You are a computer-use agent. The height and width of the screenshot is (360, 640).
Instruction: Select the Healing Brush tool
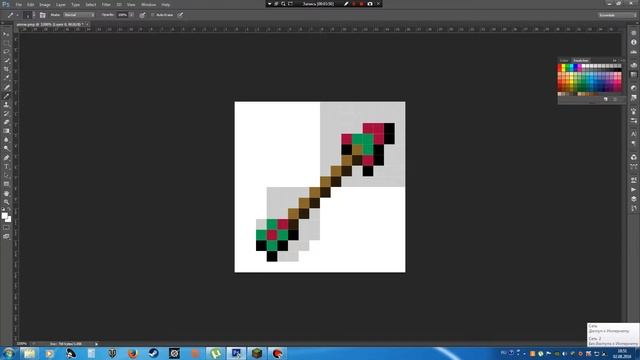[x=6, y=87]
